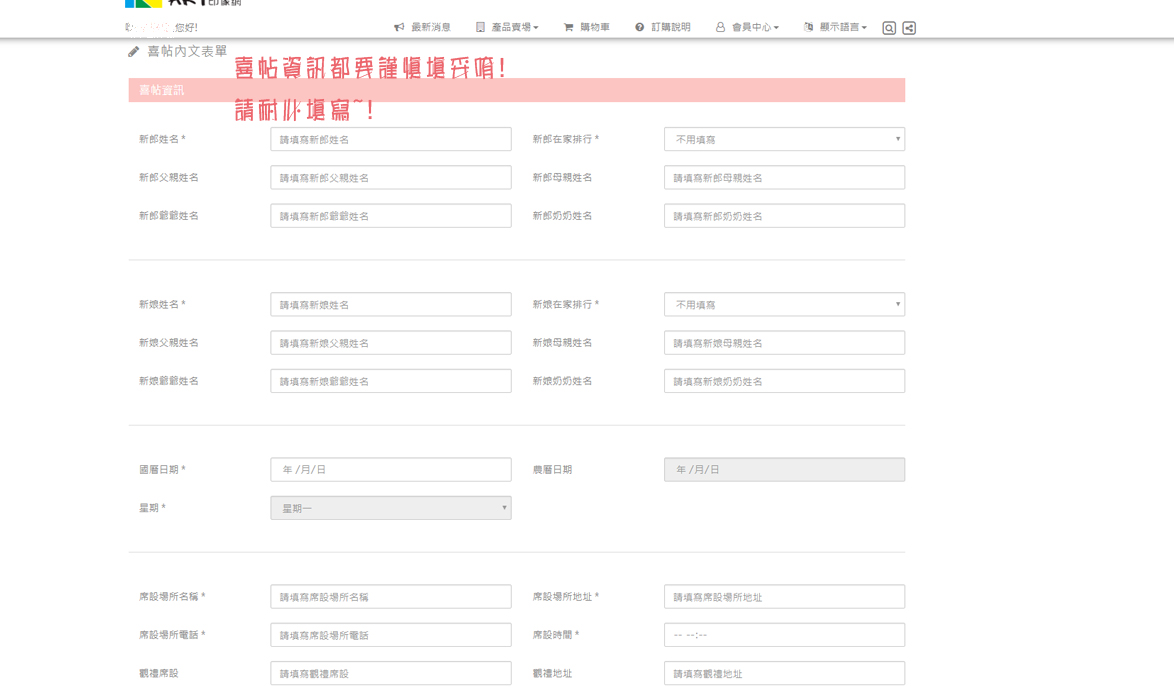Focus the 新郎爺爺姓名 input field

coord(391,216)
